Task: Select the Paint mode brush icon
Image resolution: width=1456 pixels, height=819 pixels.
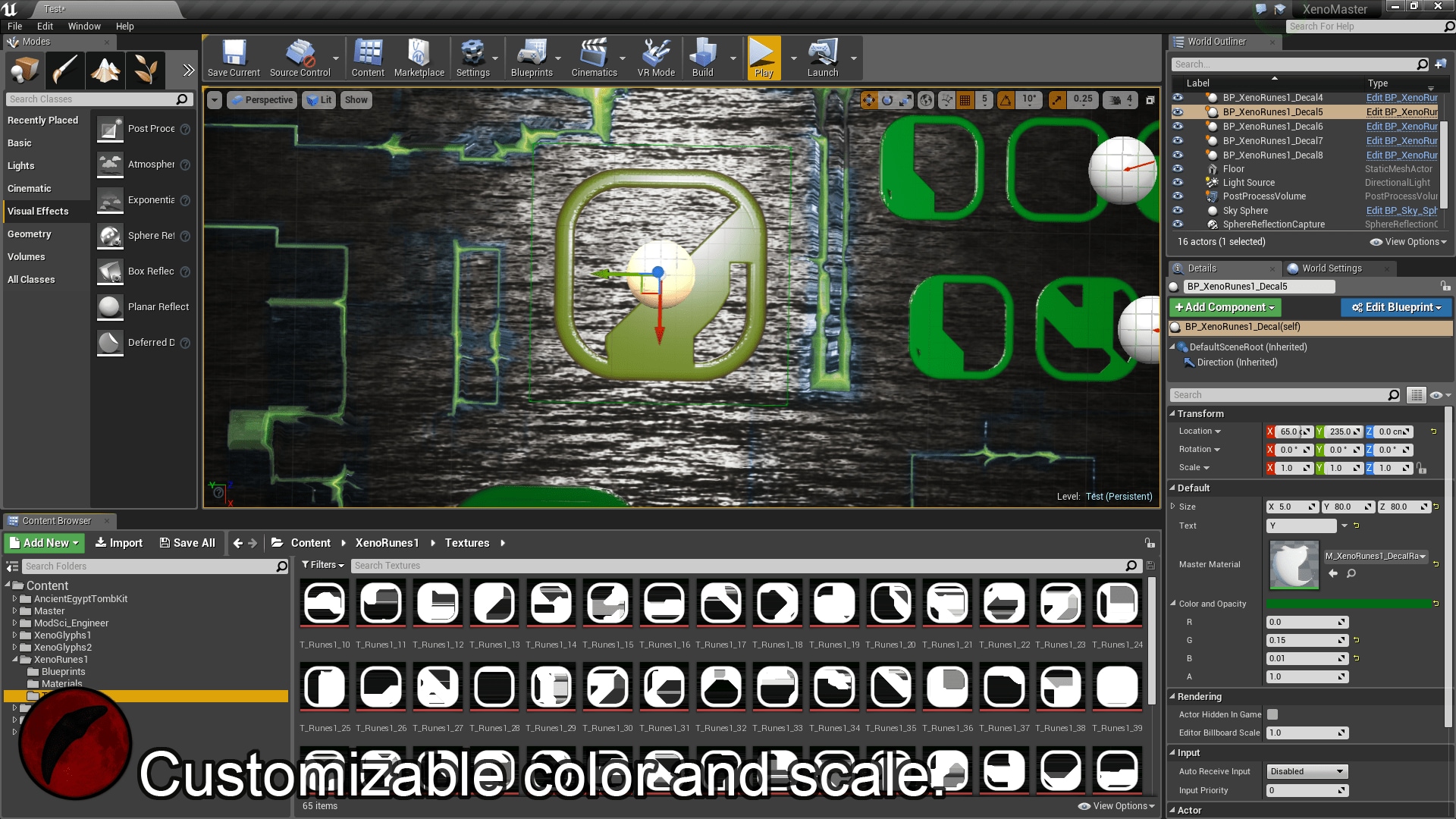Action: click(65, 71)
